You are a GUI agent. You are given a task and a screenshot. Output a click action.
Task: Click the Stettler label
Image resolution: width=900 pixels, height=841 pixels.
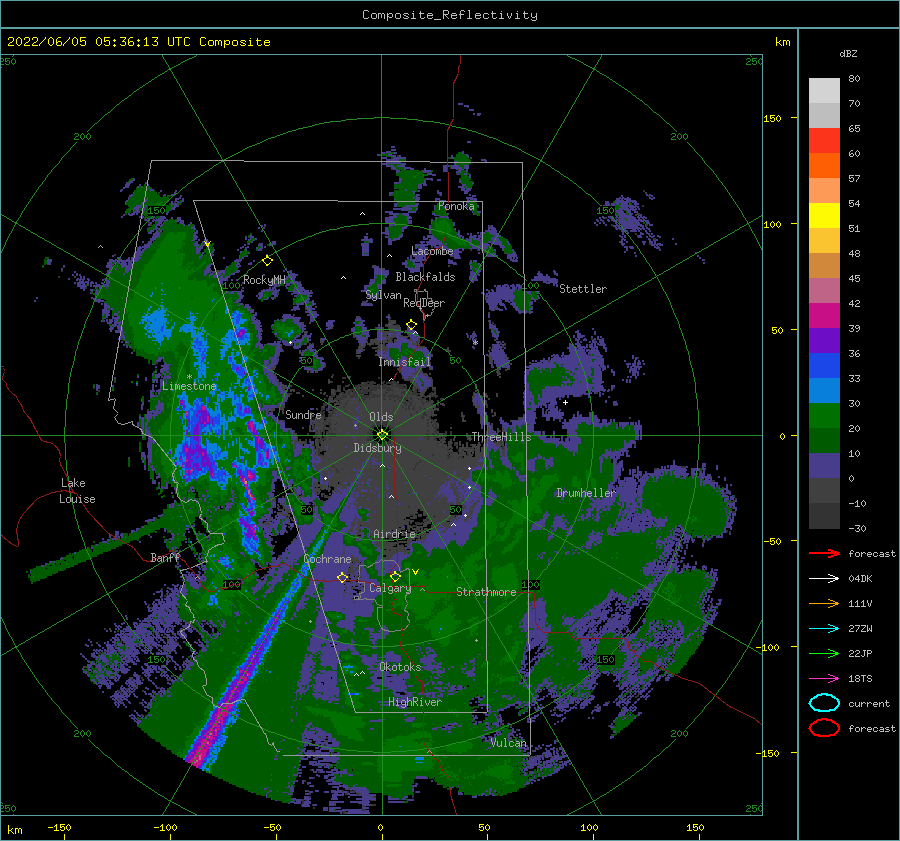pos(583,289)
